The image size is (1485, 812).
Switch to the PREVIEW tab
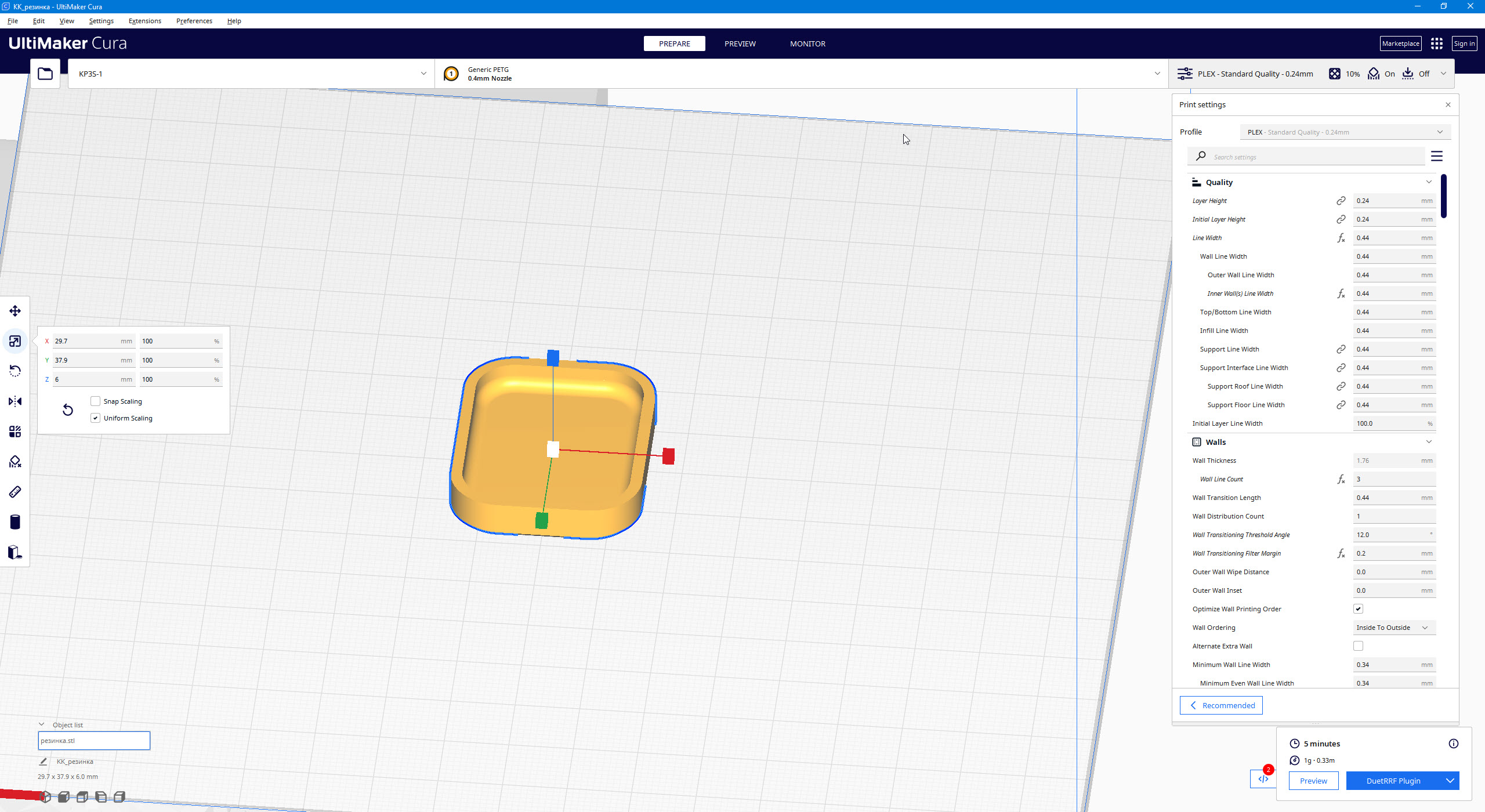coord(740,43)
